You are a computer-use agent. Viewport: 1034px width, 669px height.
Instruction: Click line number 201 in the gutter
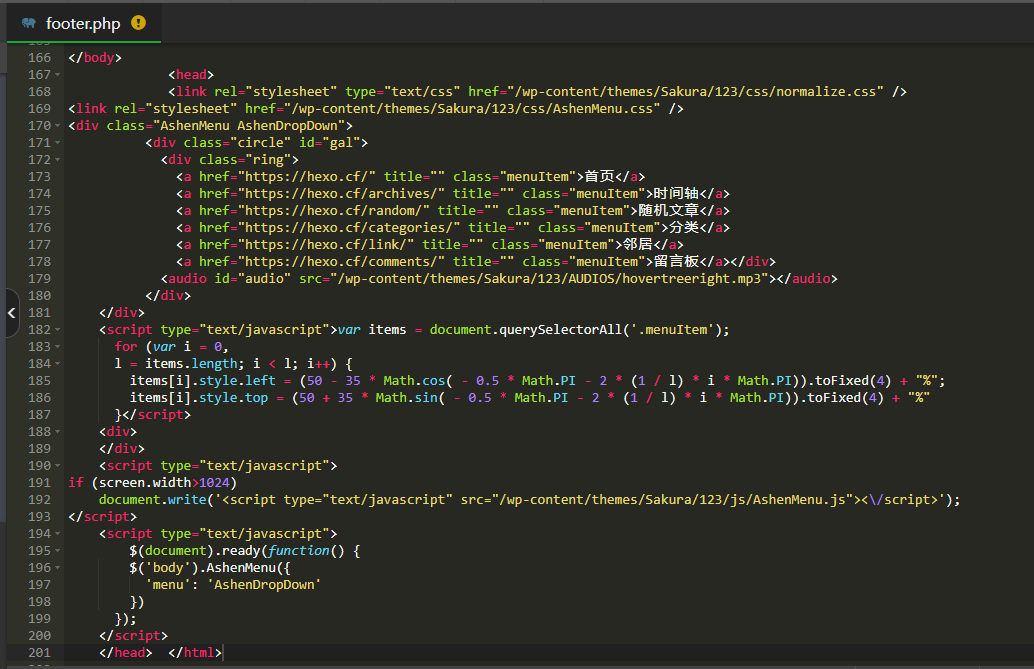point(38,653)
